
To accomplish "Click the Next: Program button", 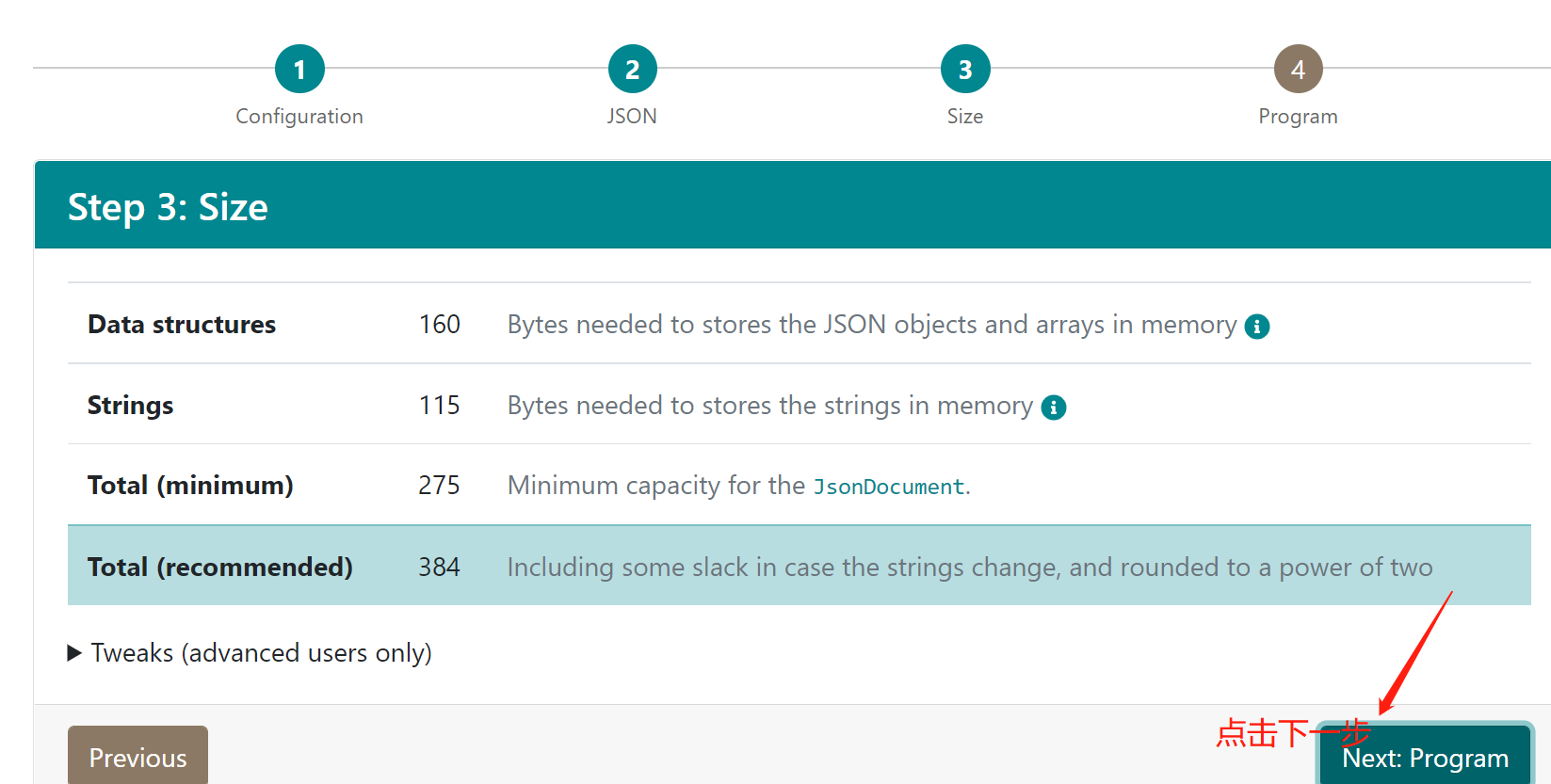I will 1425,756.
